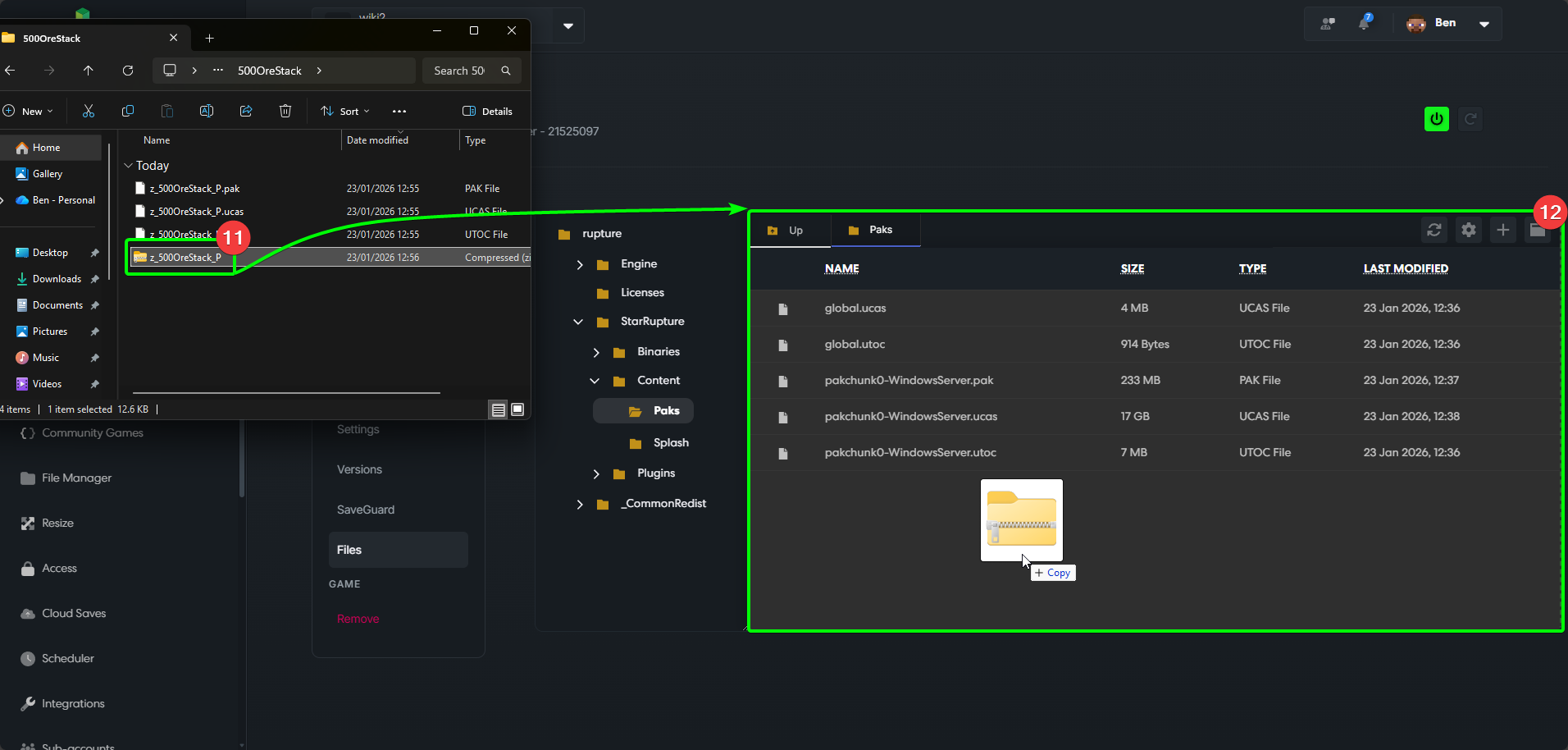Open file manager settings gear icon

pos(1468,231)
